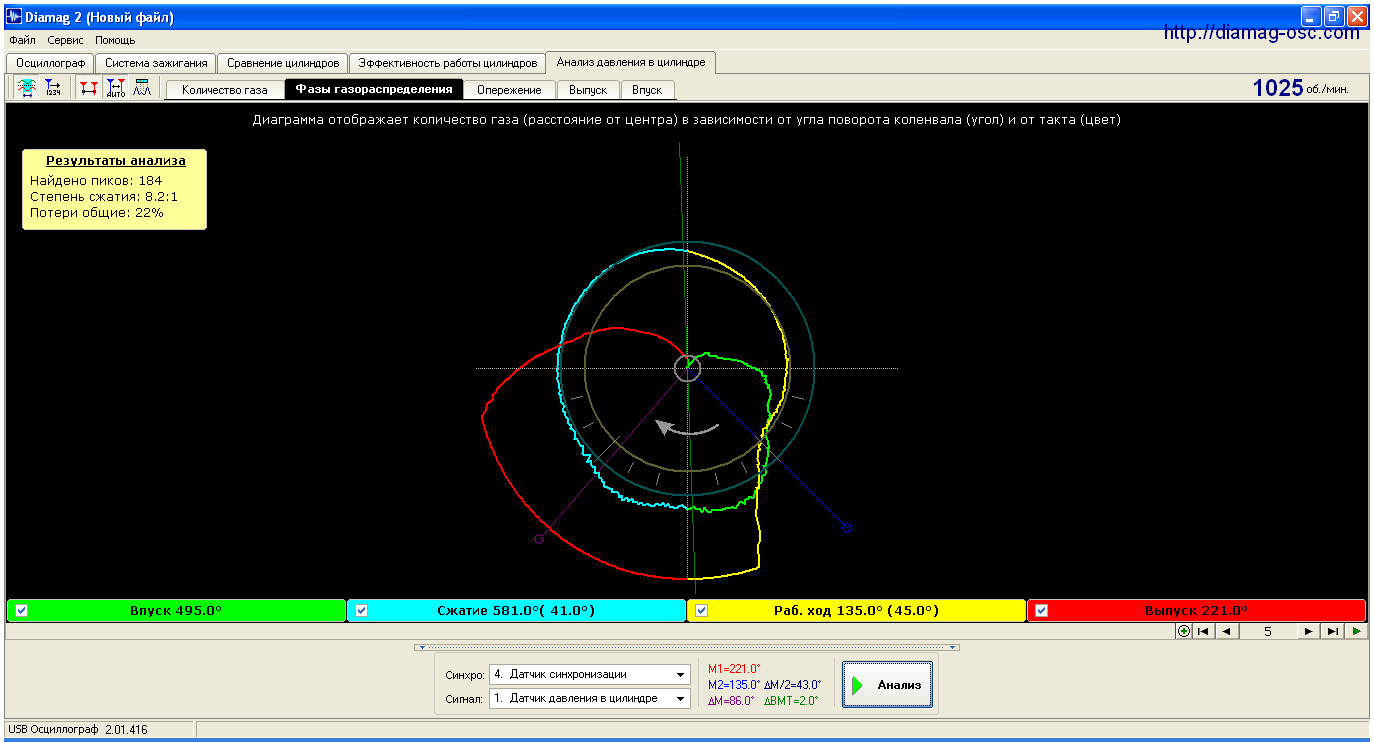Click the M2=135.0° value
The image size is (1374, 742).
(734, 685)
